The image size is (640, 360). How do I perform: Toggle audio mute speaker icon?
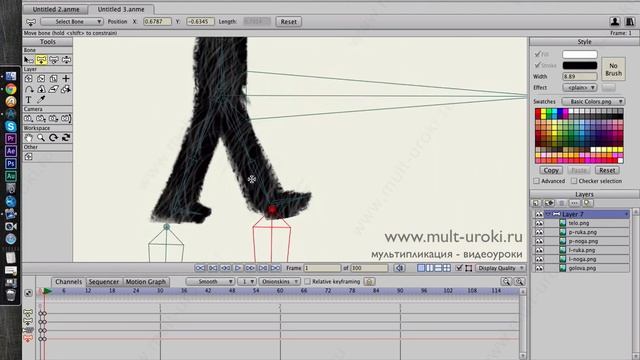[x=400, y=268]
